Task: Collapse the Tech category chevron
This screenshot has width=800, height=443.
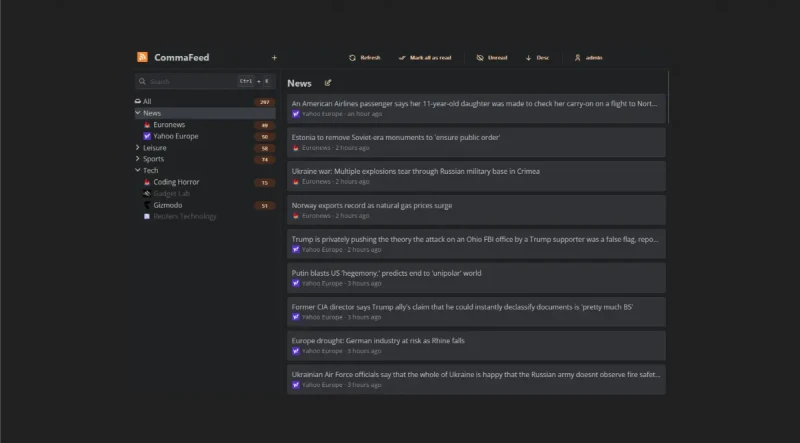Action: click(x=138, y=171)
